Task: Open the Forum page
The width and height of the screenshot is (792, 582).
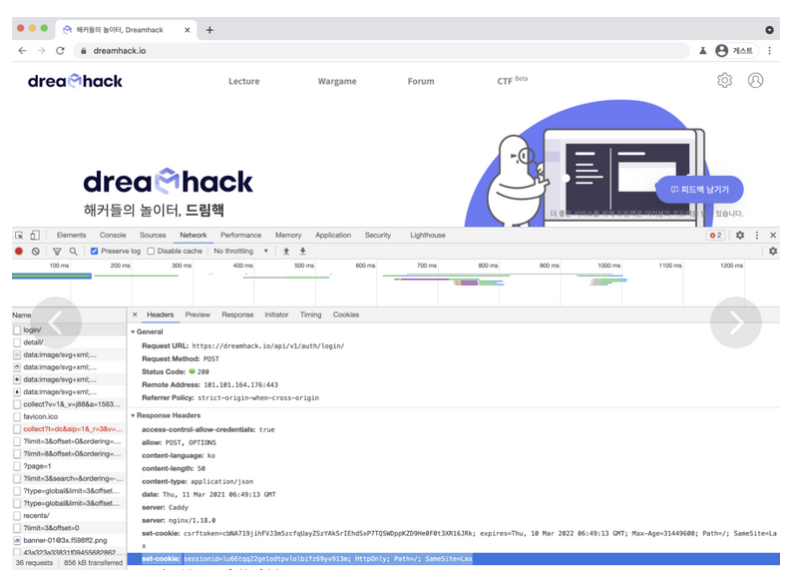Action: 421,81
